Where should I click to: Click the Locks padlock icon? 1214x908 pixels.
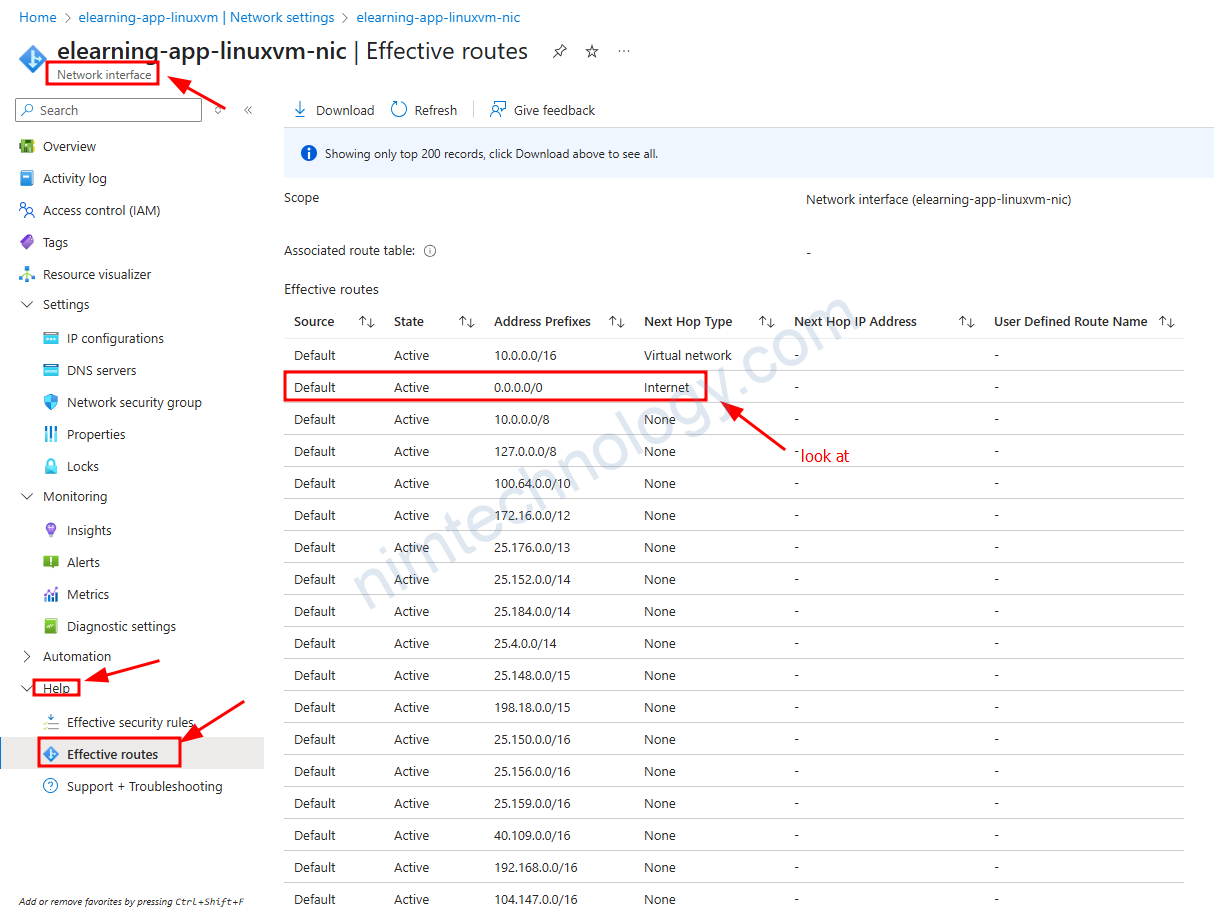point(51,466)
